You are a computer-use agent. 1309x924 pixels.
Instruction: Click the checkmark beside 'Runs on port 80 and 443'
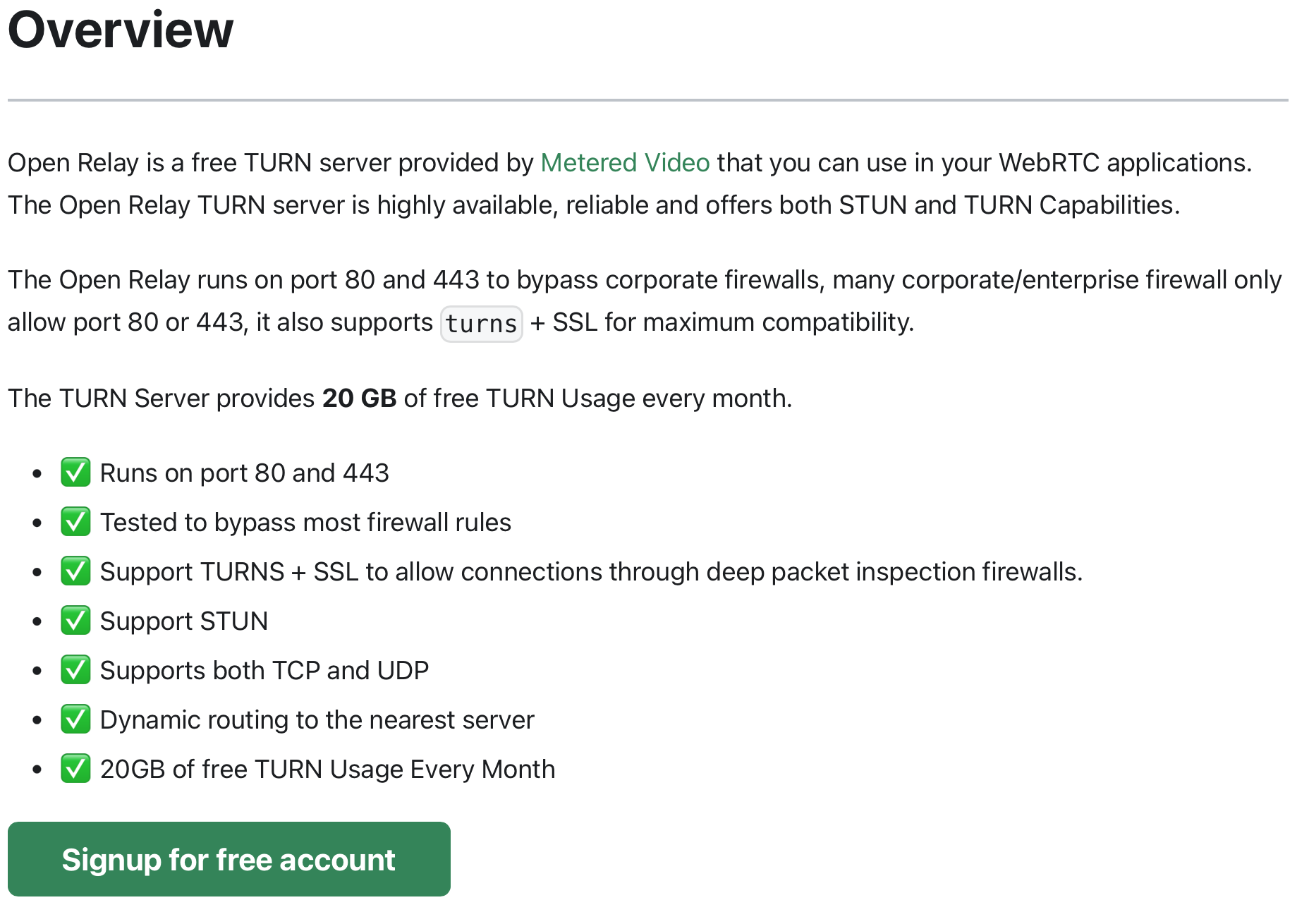point(75,473)
